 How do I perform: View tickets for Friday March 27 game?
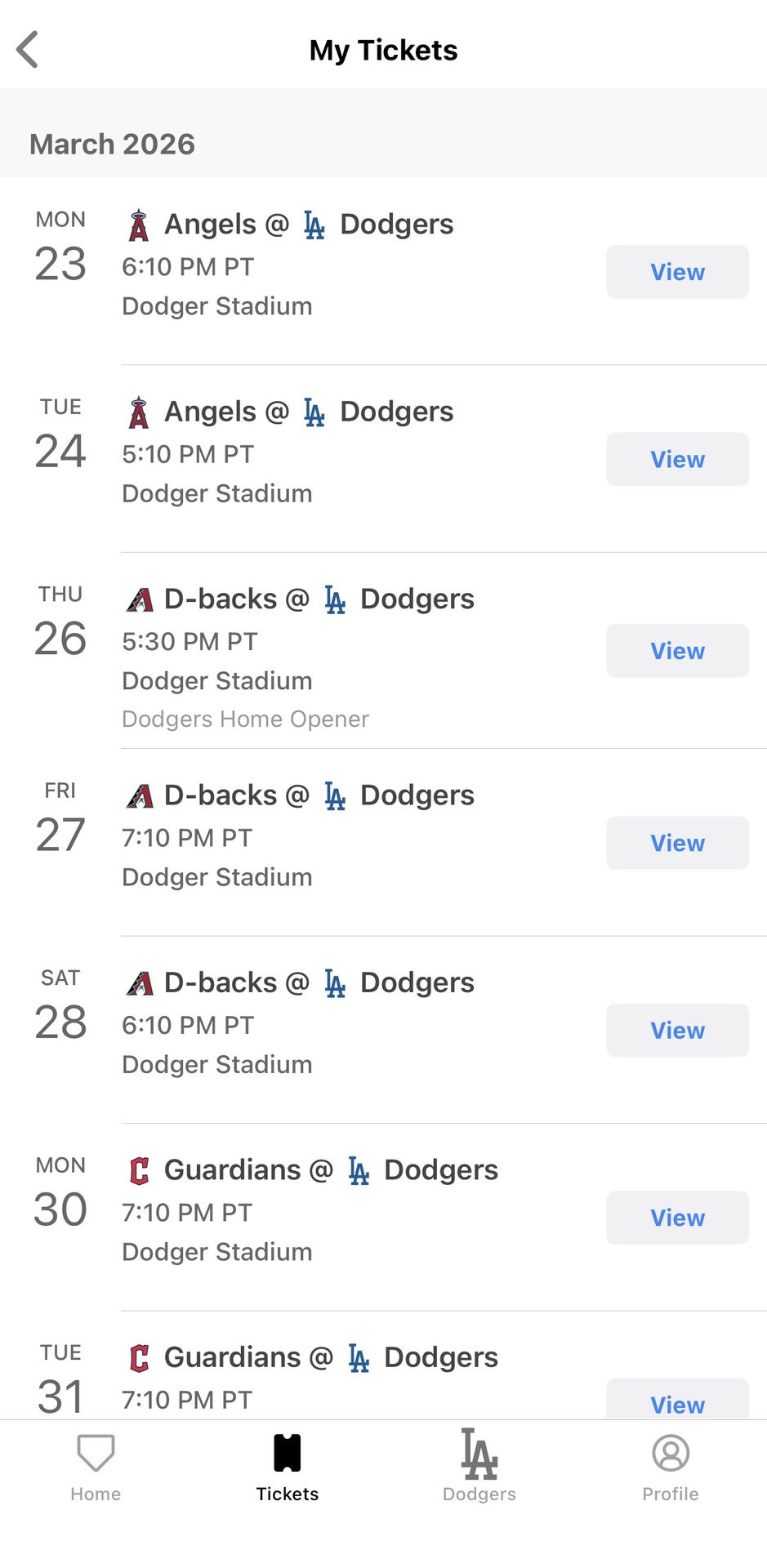pos(677,843)
